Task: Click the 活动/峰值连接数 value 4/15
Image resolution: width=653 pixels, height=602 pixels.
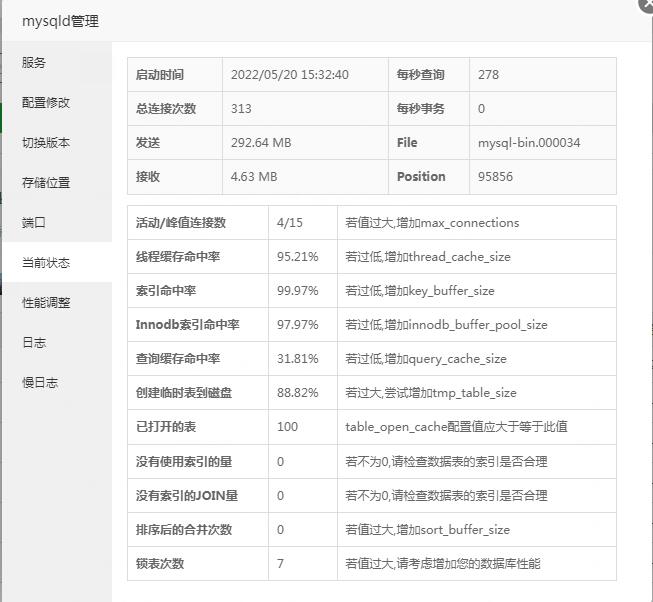Action: [x=290, y=223]
